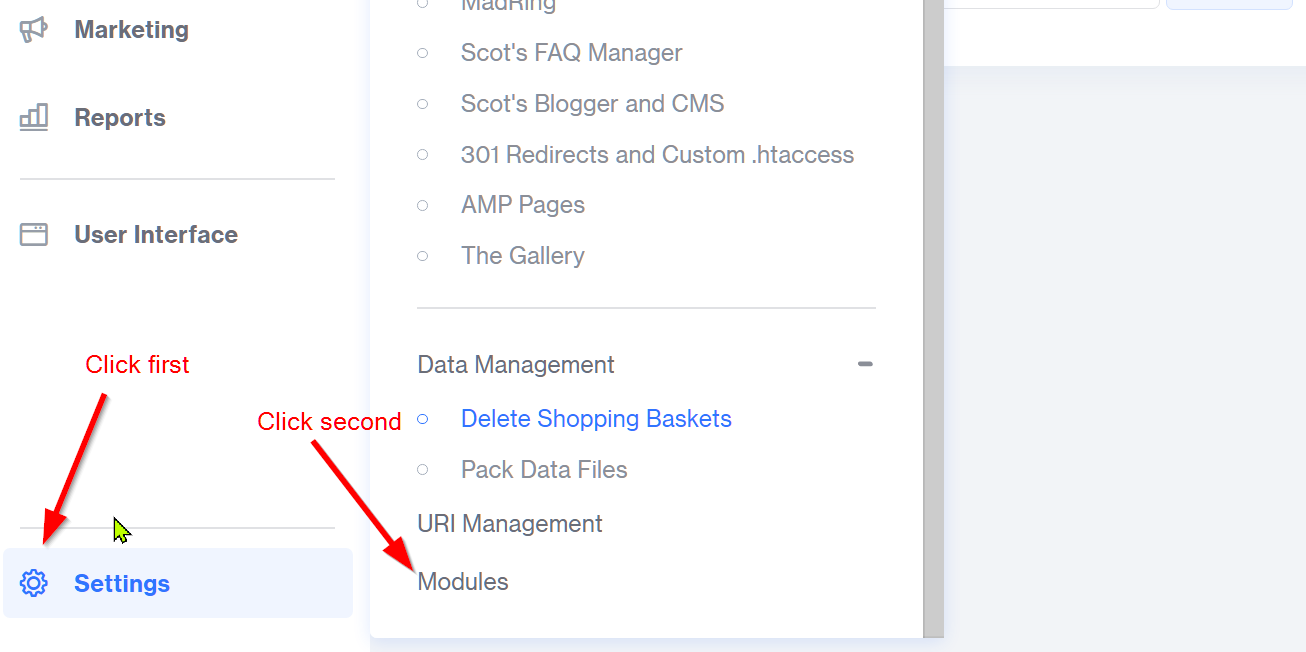Open Scot's FAQ Manager
Screen dimensions: 1306x652
point(571,53)
